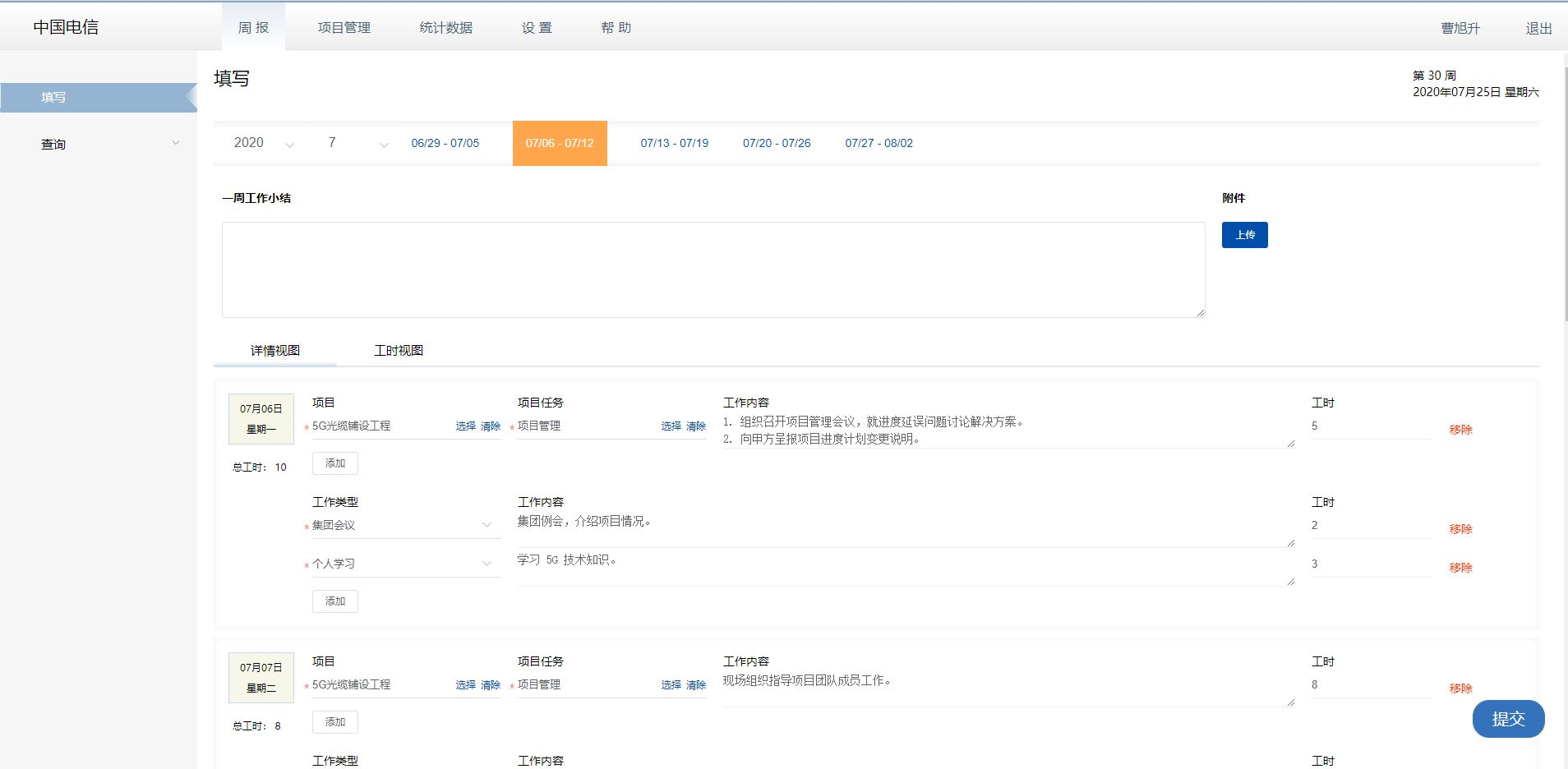1568x769 pixels.
Task: Remove the 07月07日 project row
Action: click(x=1460, y=688)
